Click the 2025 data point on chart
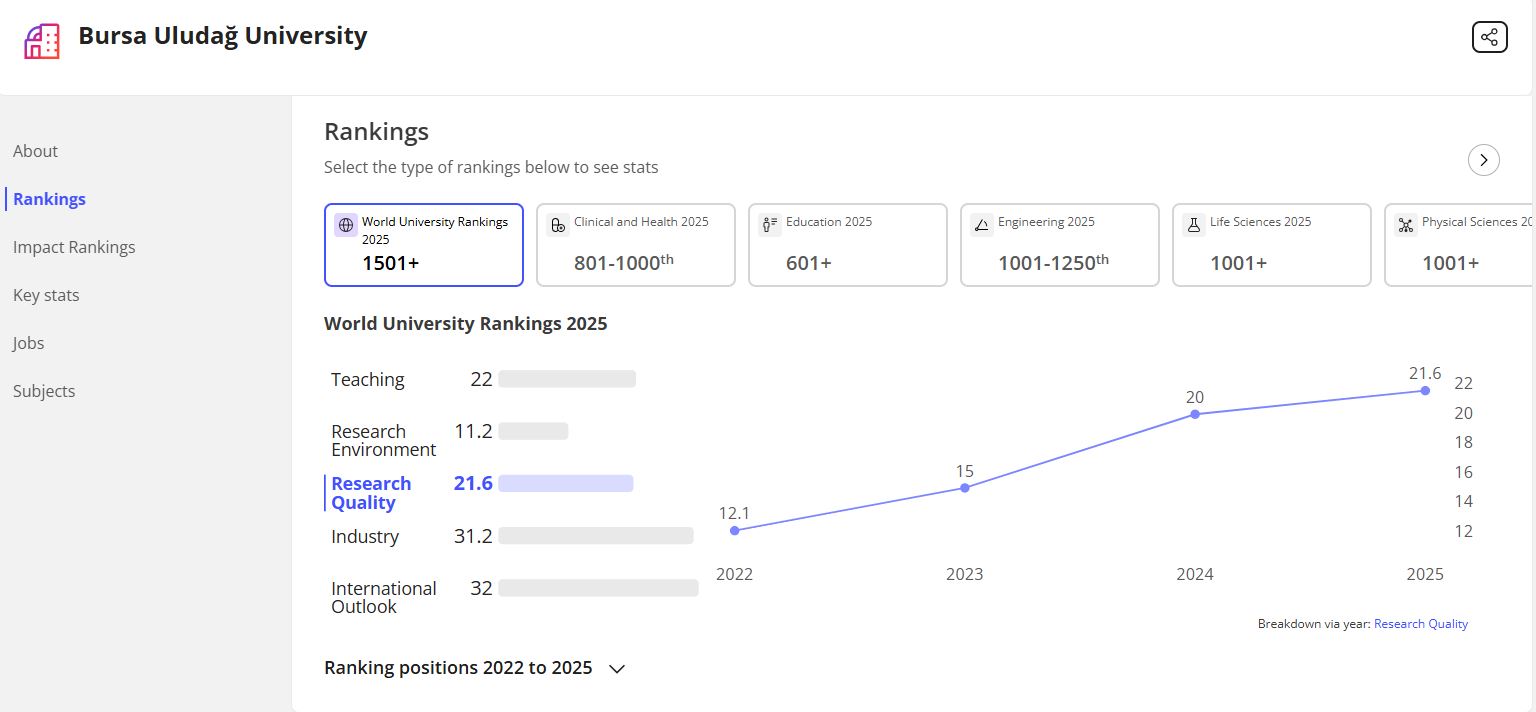Image resolution: width=1536 pixels, height=712 pixels. pyautogui.click(x=1425, y=391)
